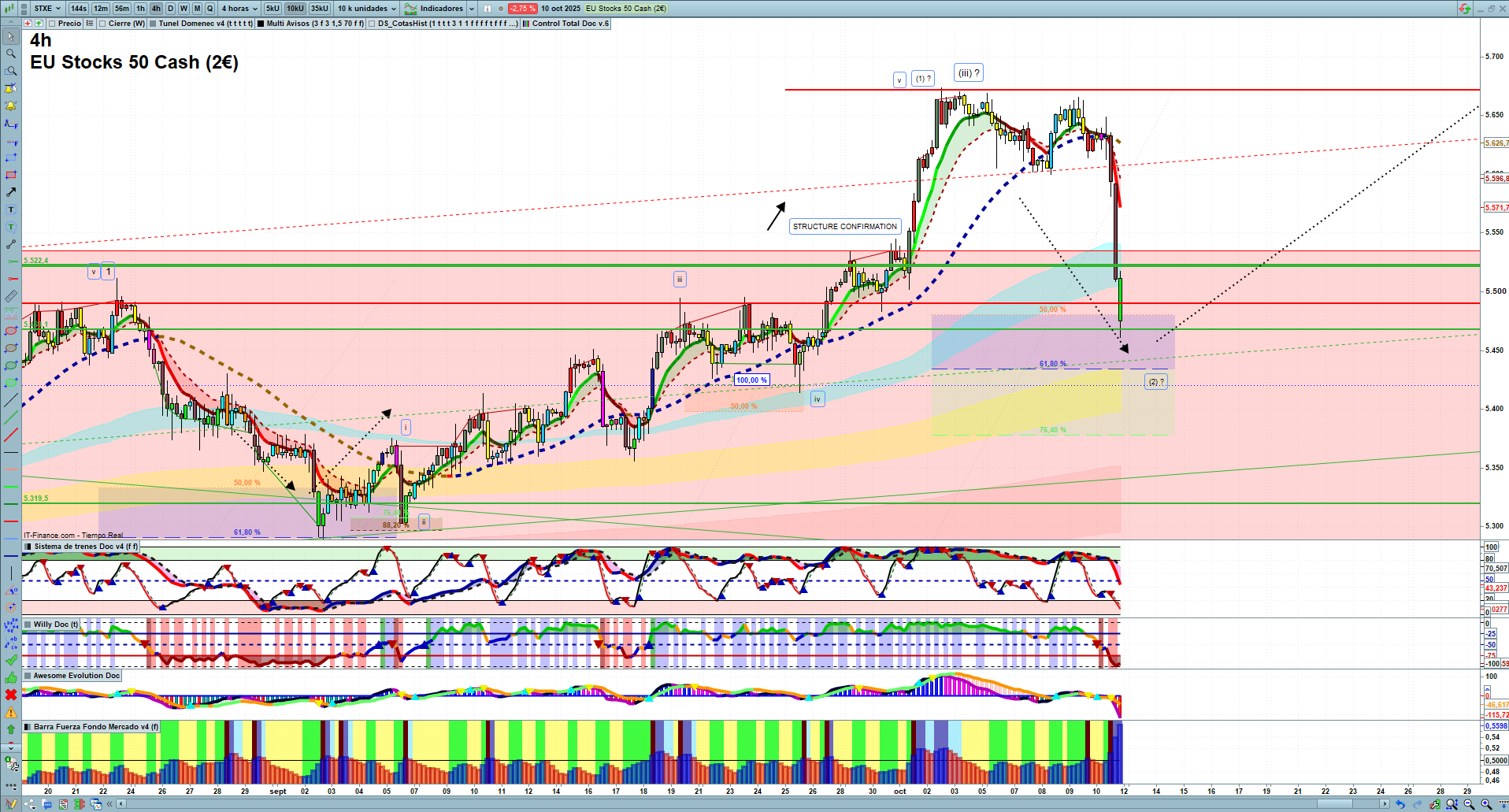The height and width of the screenshot is (812, 1509).
Task: Select the W weekly timeframe
Action: click(184, 9)
